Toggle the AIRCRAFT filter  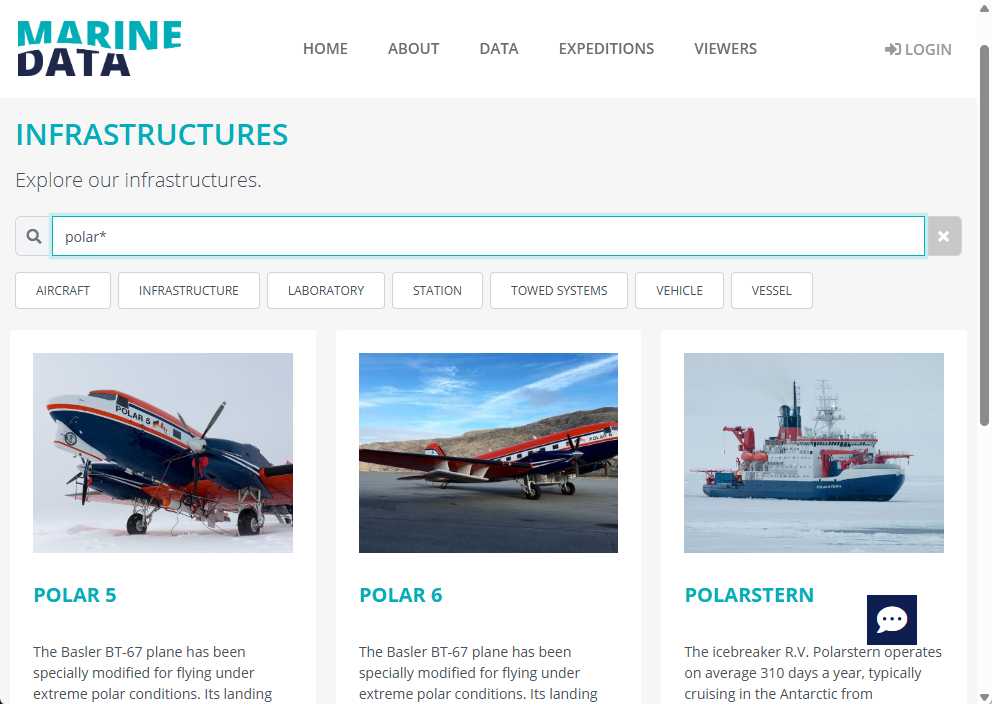point(63,291)
